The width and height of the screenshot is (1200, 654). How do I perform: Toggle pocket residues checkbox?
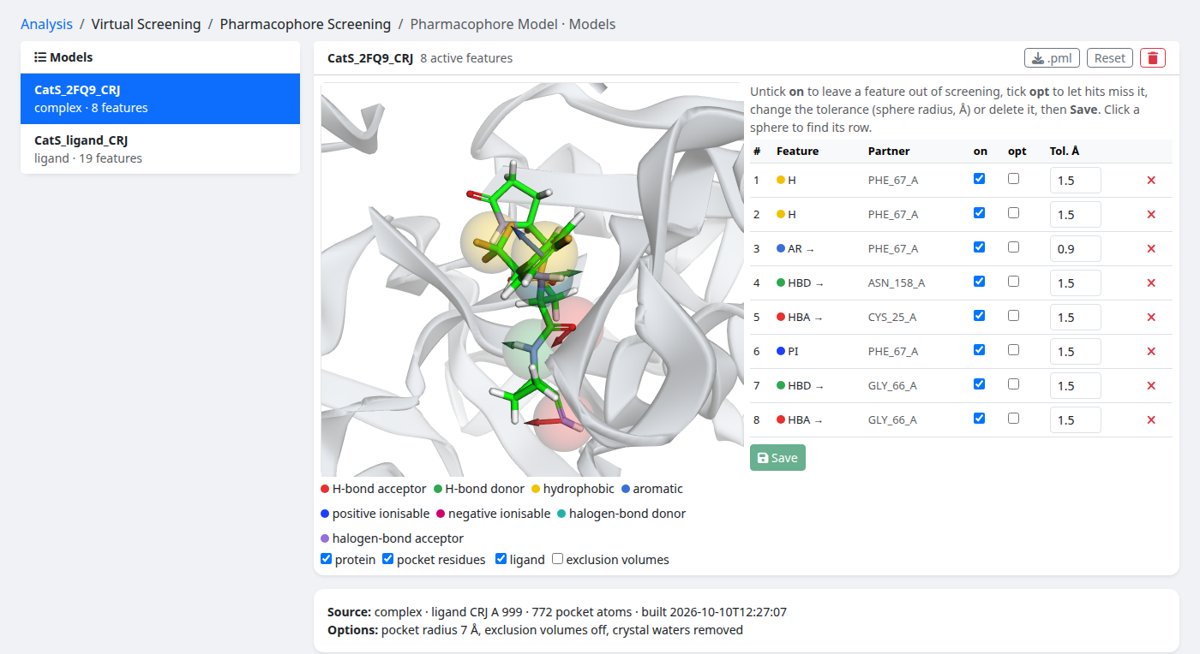388,559
